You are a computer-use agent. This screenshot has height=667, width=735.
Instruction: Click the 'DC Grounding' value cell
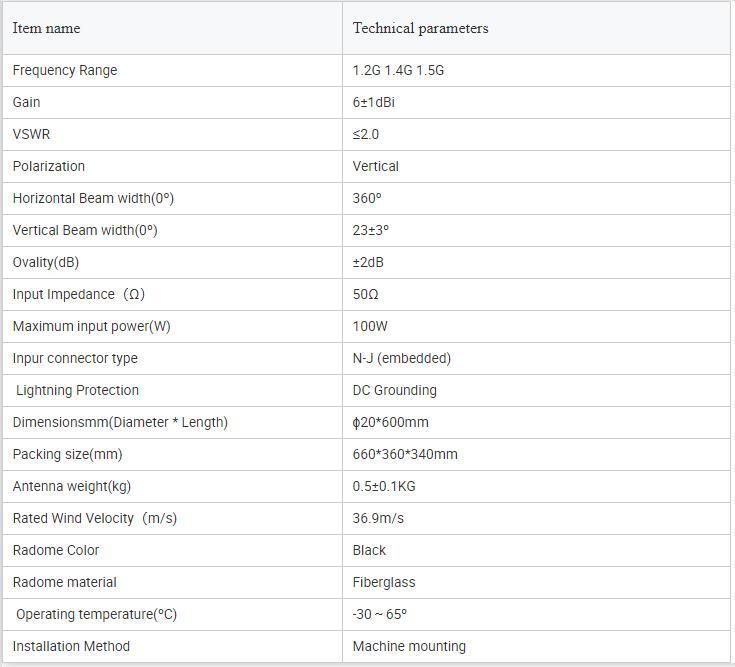(x=536, y=390)
